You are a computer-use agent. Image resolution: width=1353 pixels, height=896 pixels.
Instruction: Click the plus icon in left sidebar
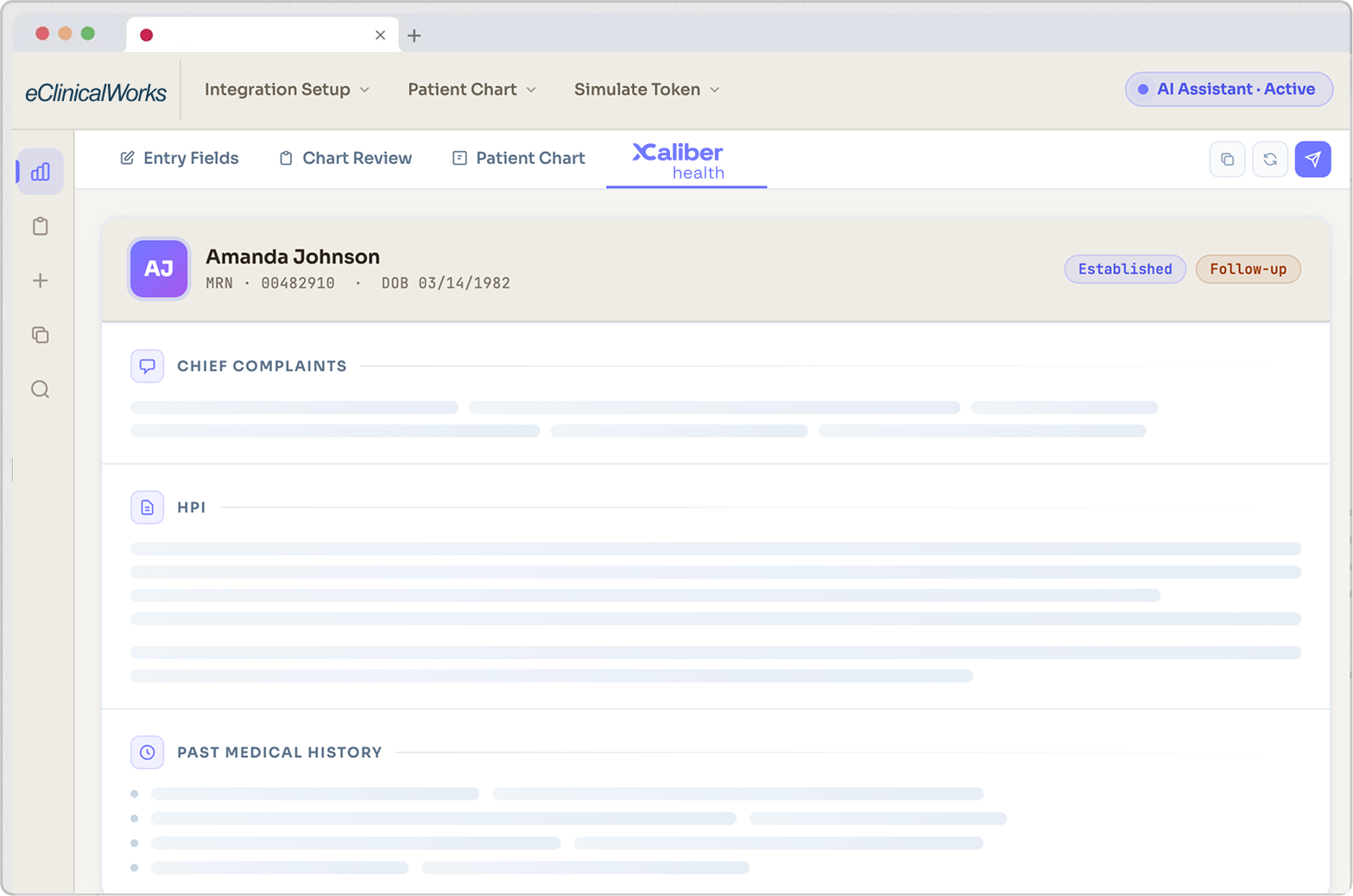[x=41, y=281]
